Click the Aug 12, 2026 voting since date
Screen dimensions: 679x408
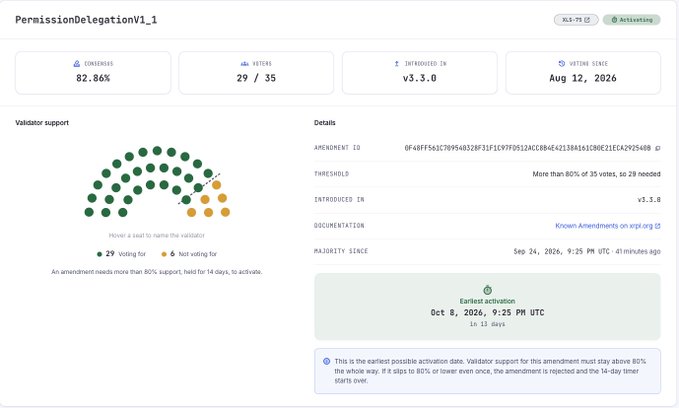pos(583,78)
